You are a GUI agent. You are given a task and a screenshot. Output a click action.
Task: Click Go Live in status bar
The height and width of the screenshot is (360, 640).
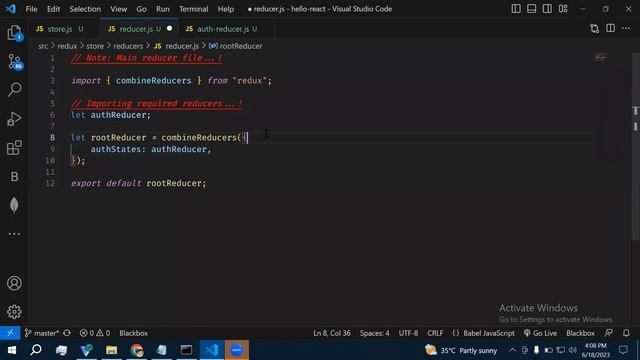pyautogui.click(x=540, y=333)
